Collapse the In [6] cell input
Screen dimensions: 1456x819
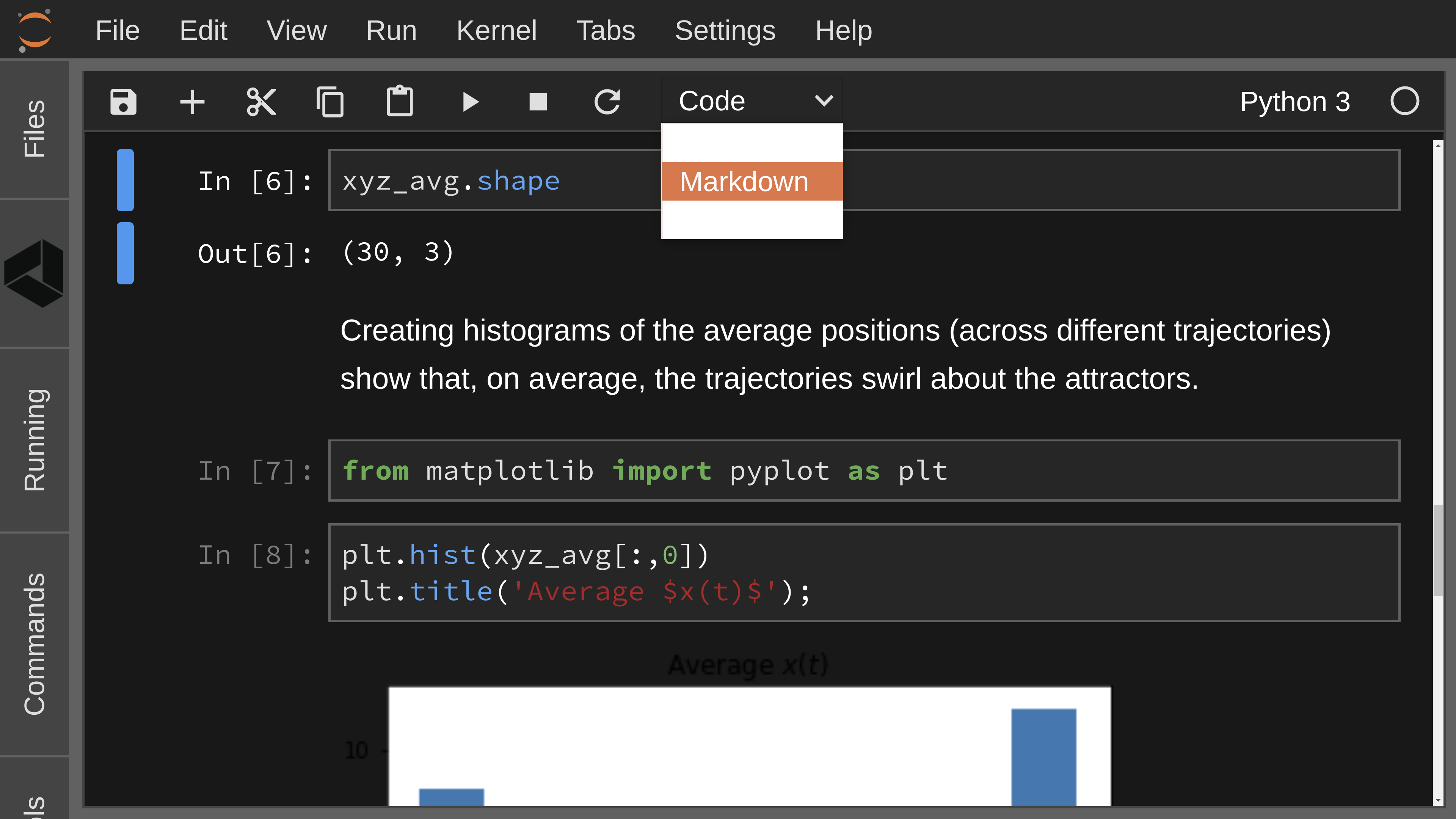pyautogui.click(x=125, y=180)
